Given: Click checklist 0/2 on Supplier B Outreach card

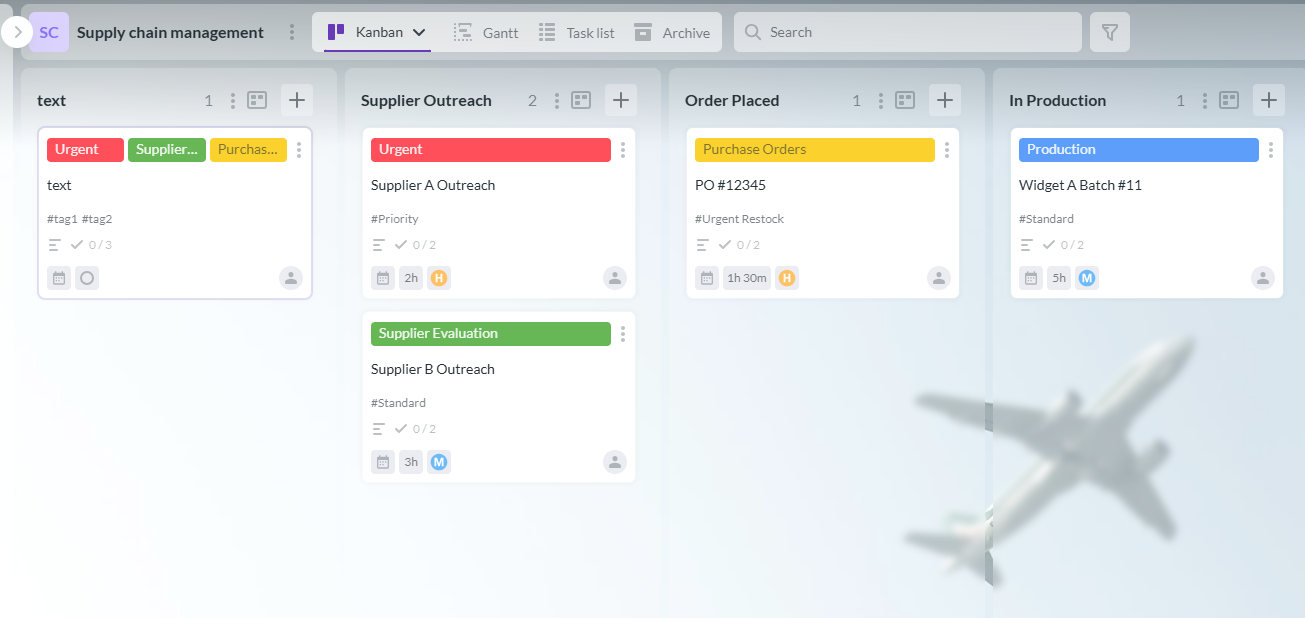Looking at the screenshot, I should point(415,429).
